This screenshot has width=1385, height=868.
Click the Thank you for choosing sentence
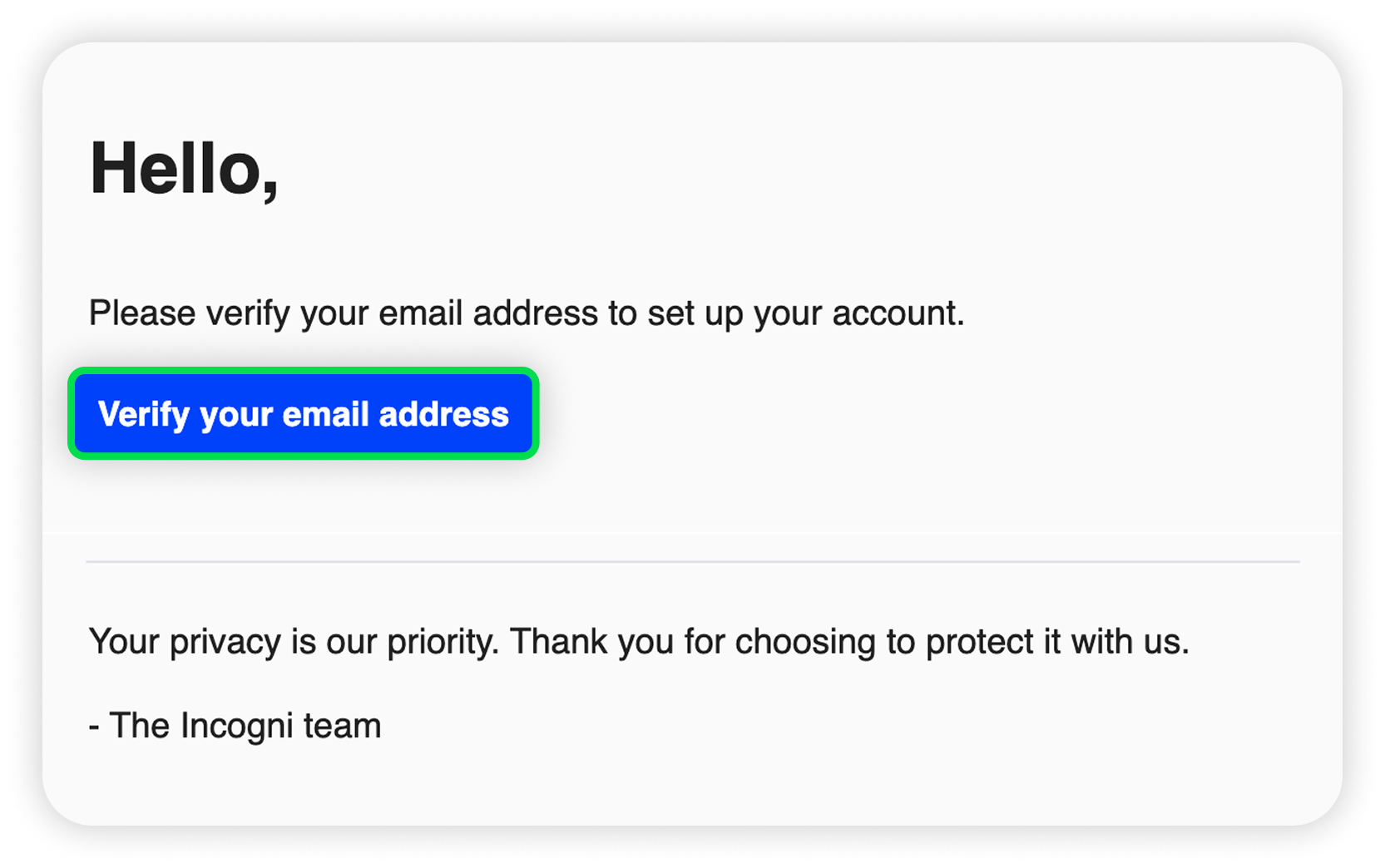(x=849, y=642)
